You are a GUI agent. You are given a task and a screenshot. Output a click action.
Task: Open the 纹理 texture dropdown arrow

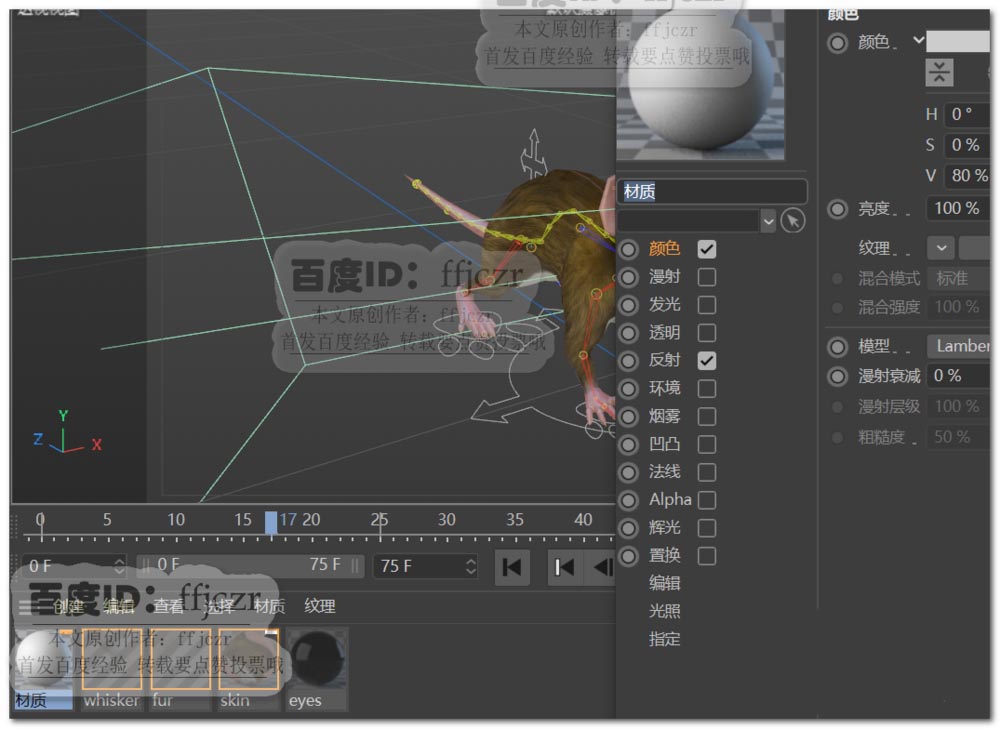[941, 248]
